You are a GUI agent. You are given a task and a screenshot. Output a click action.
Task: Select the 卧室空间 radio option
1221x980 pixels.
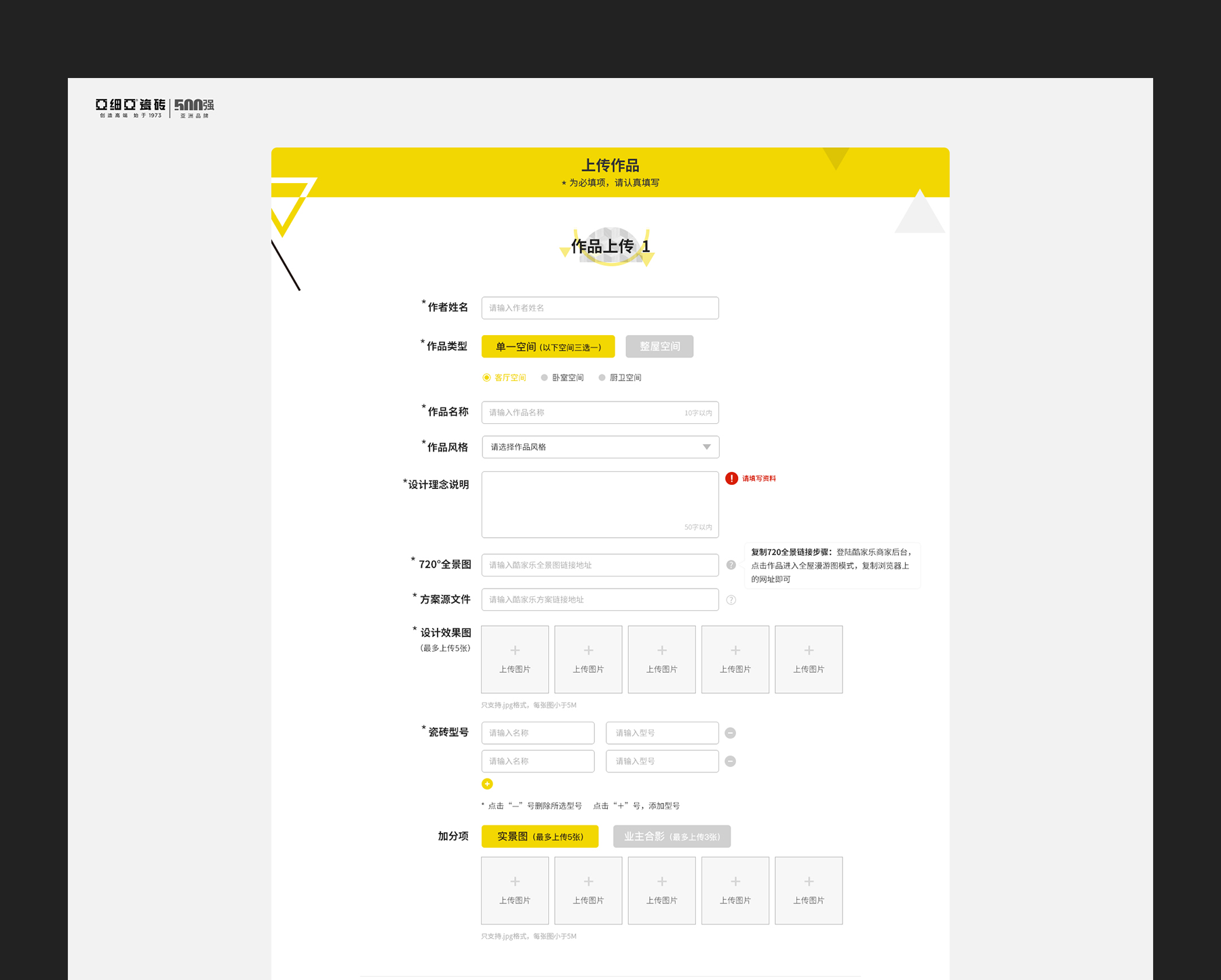pyautogui.click(x=544, y=378)
